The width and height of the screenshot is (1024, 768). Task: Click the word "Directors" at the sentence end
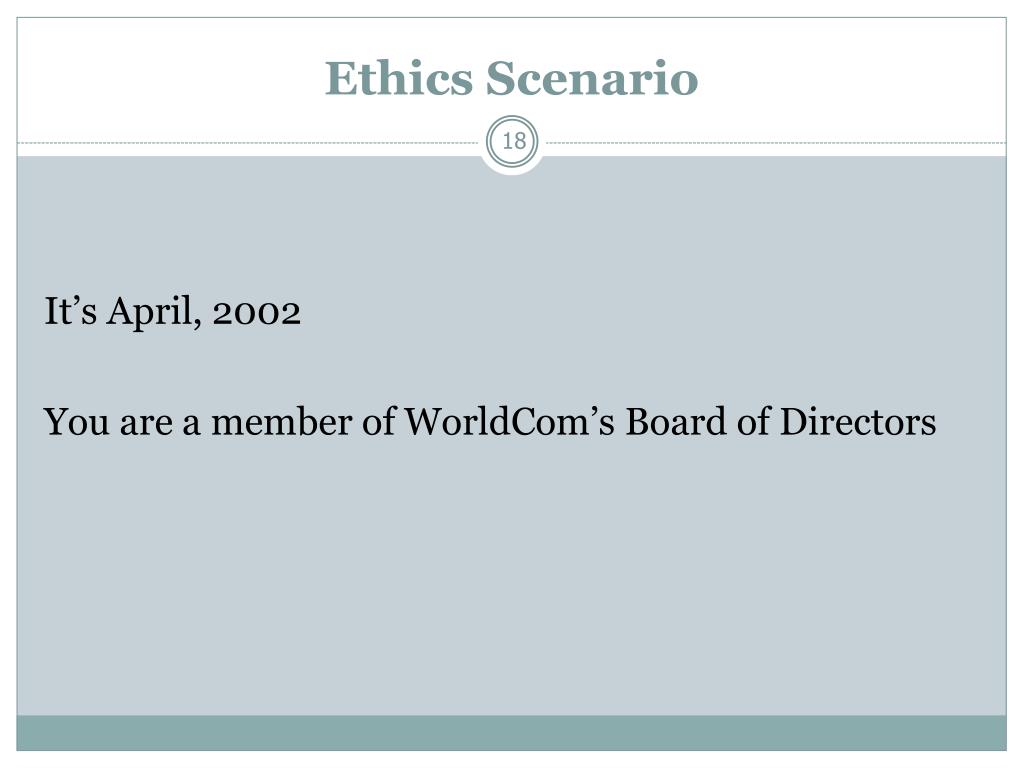(x=858, y=421)
